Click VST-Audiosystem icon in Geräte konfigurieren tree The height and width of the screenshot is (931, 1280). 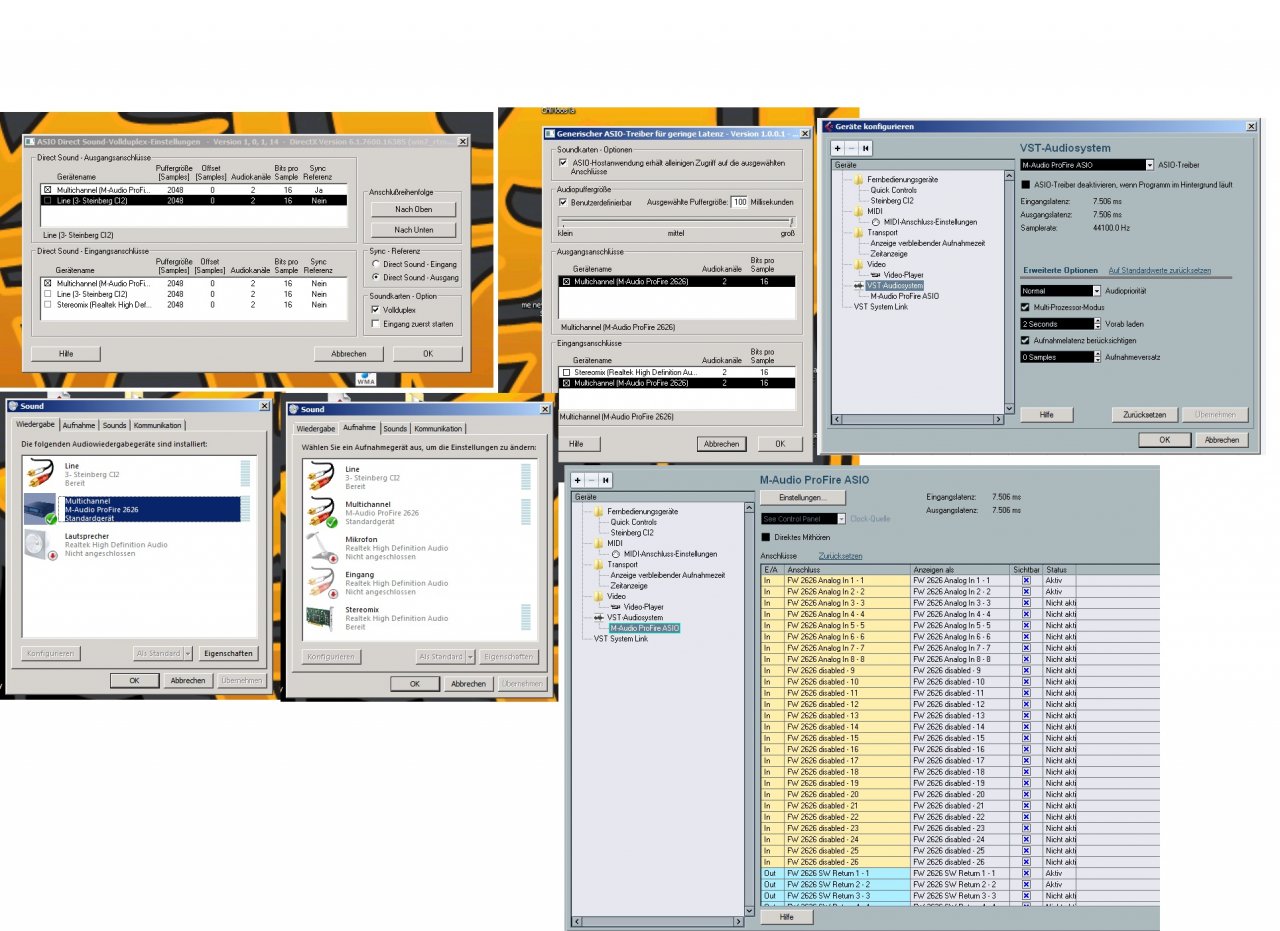(x=859, y=285)
